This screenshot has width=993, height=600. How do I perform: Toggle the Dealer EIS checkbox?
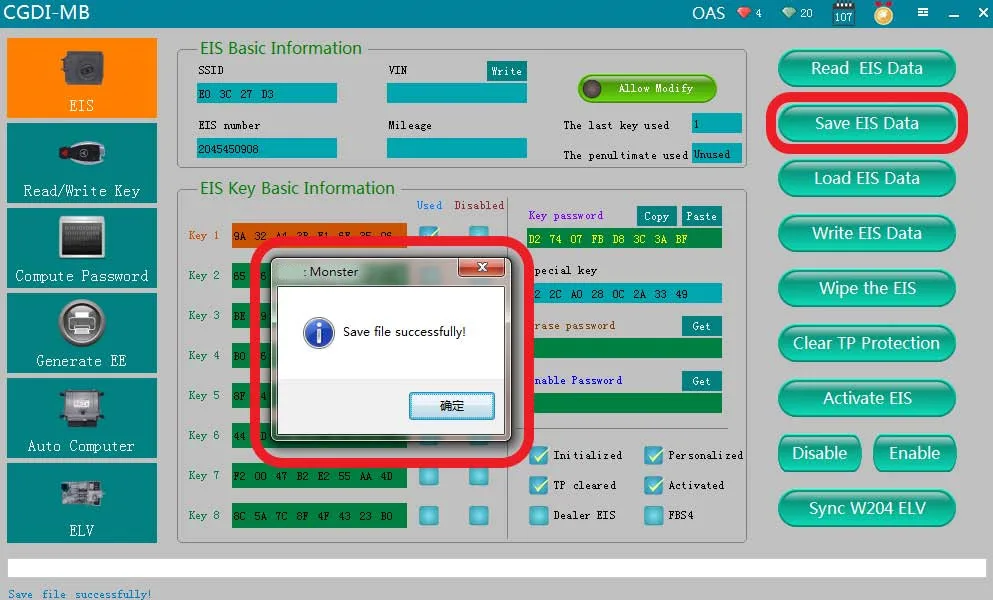pyautogui.click(x=539, y=516)
